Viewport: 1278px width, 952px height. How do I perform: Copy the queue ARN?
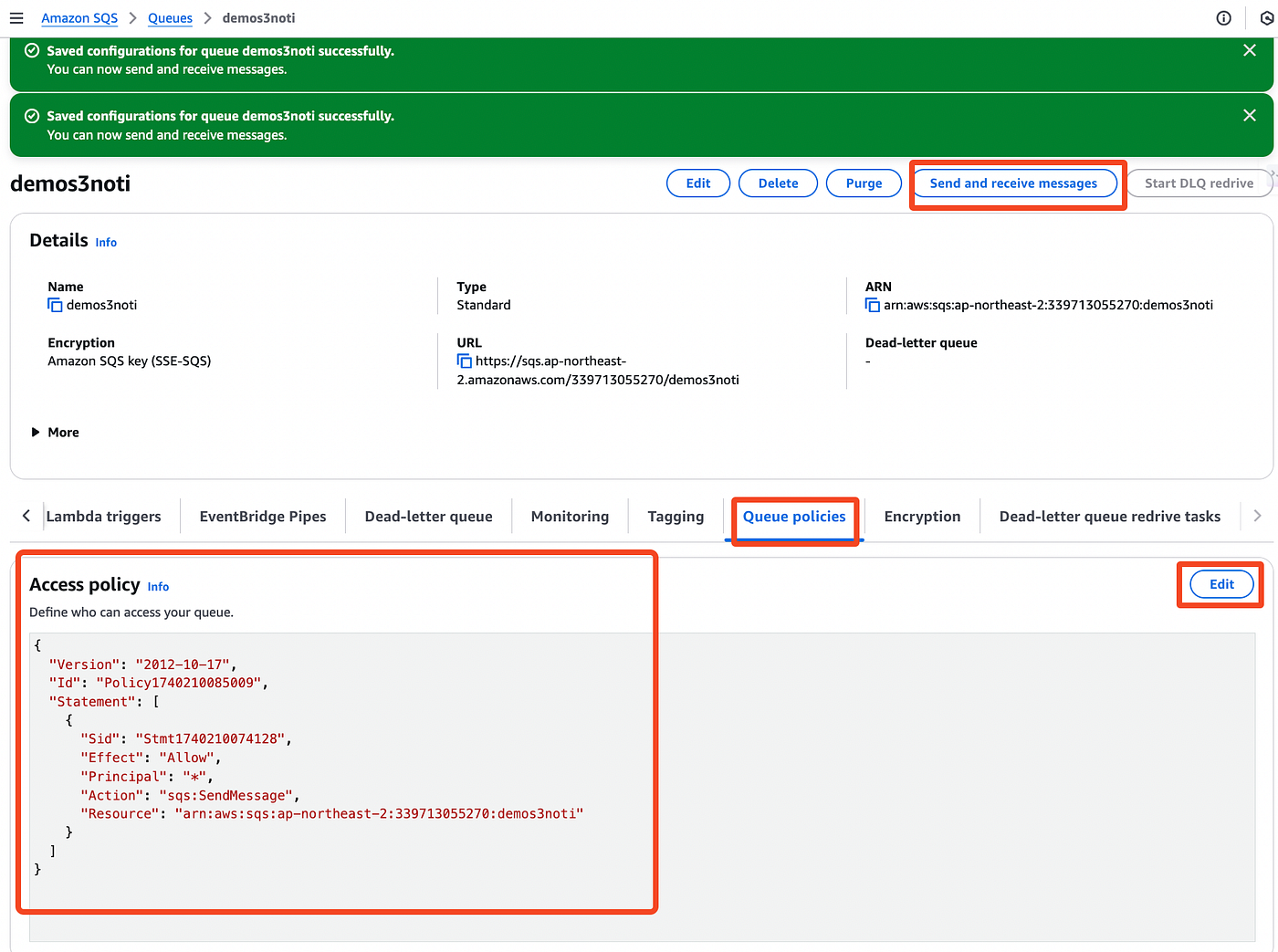(873, 305)
